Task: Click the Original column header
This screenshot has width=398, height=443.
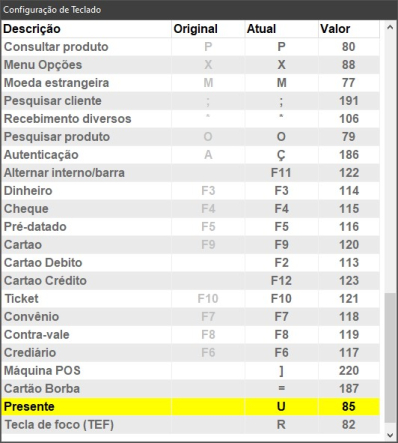Action: (208, 29)
